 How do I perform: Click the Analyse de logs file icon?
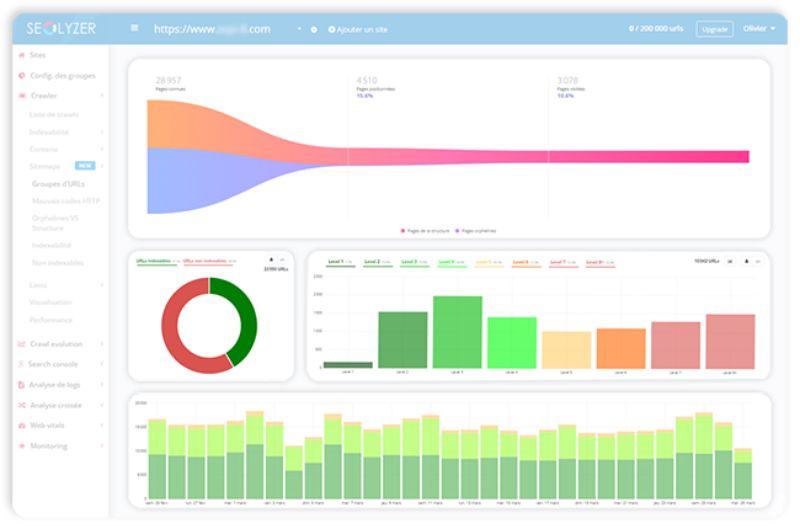[x=21, y=385]
